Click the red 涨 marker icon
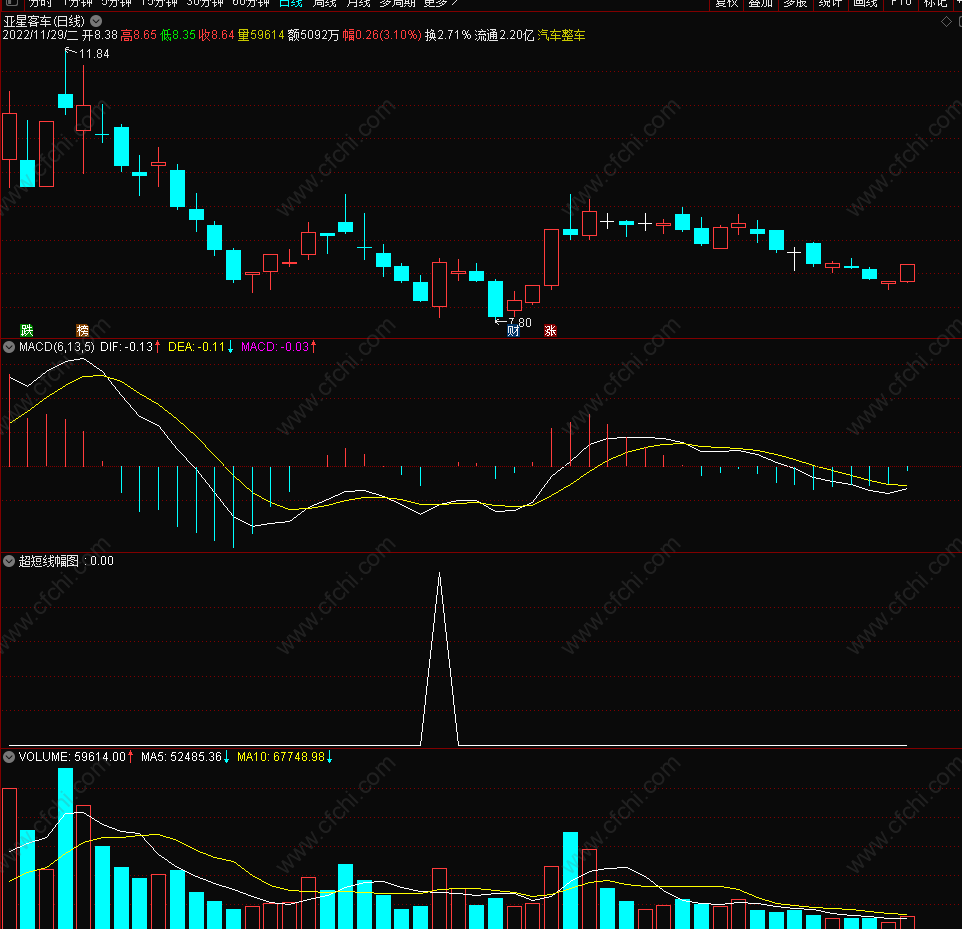 coord(550,331)
